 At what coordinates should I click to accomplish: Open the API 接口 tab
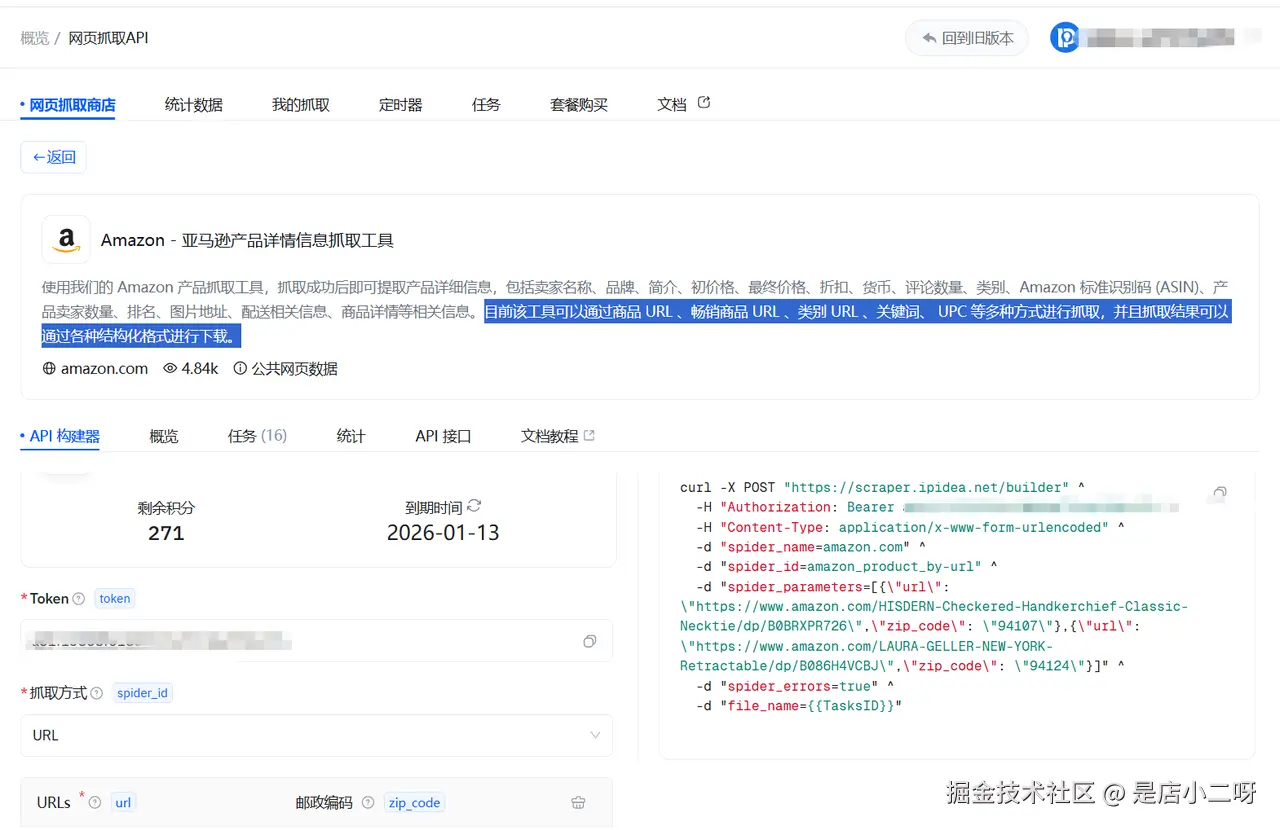coord(443,436)
